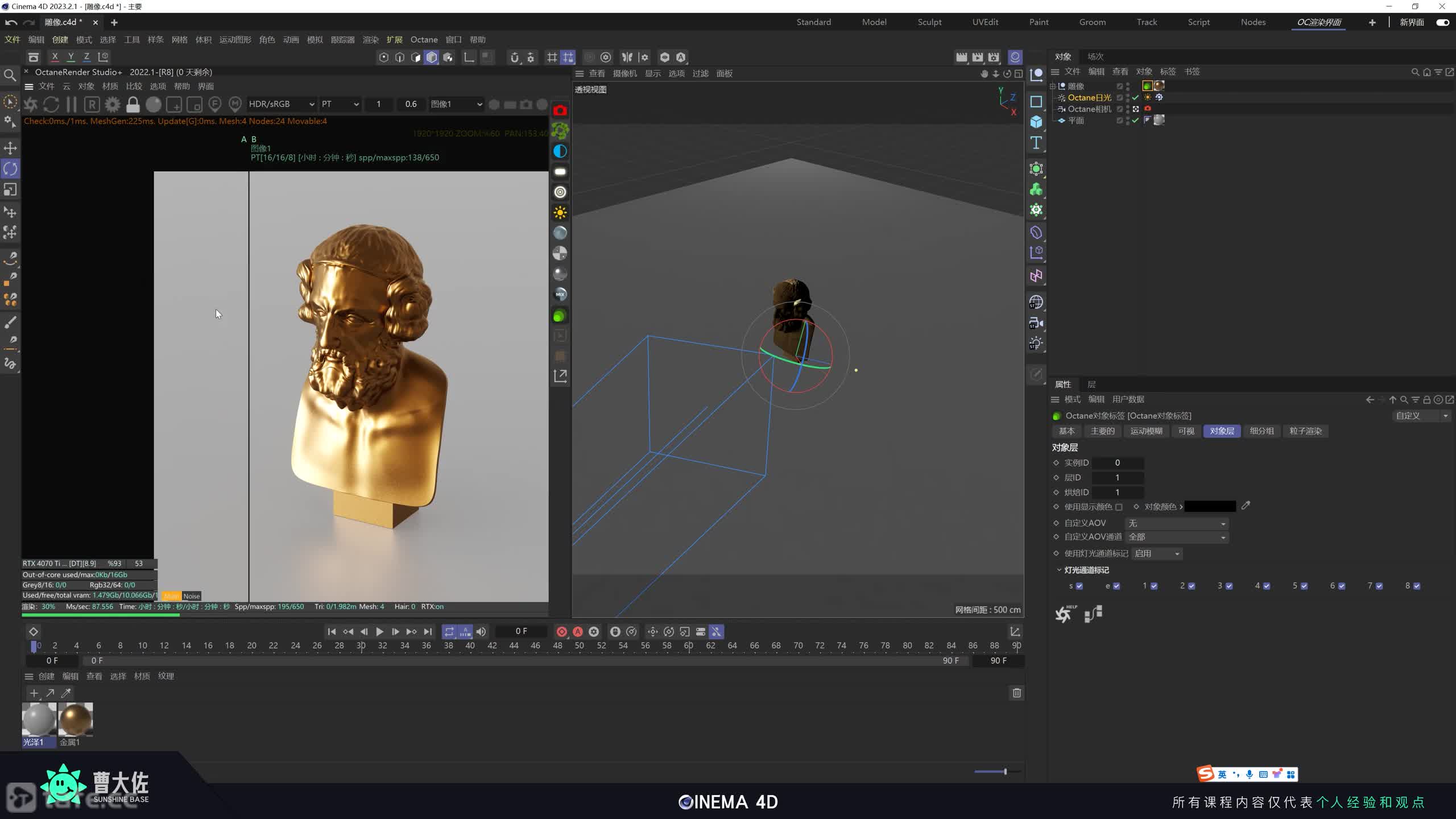Switch to the 可视 tab
1456x819 pixels.
(x=1186, y=431)
